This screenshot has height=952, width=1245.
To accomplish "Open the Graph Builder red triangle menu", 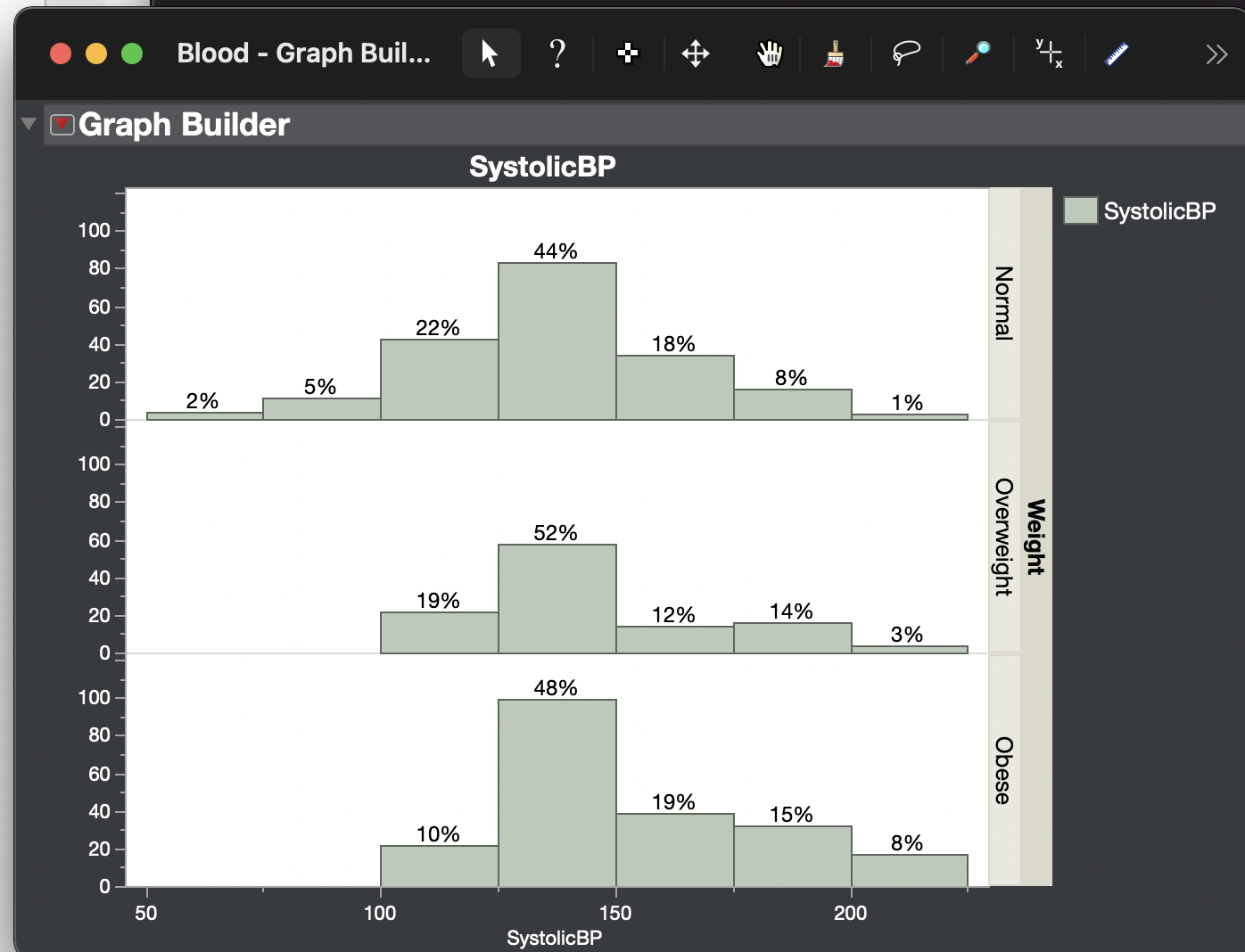I will (62, 124).
